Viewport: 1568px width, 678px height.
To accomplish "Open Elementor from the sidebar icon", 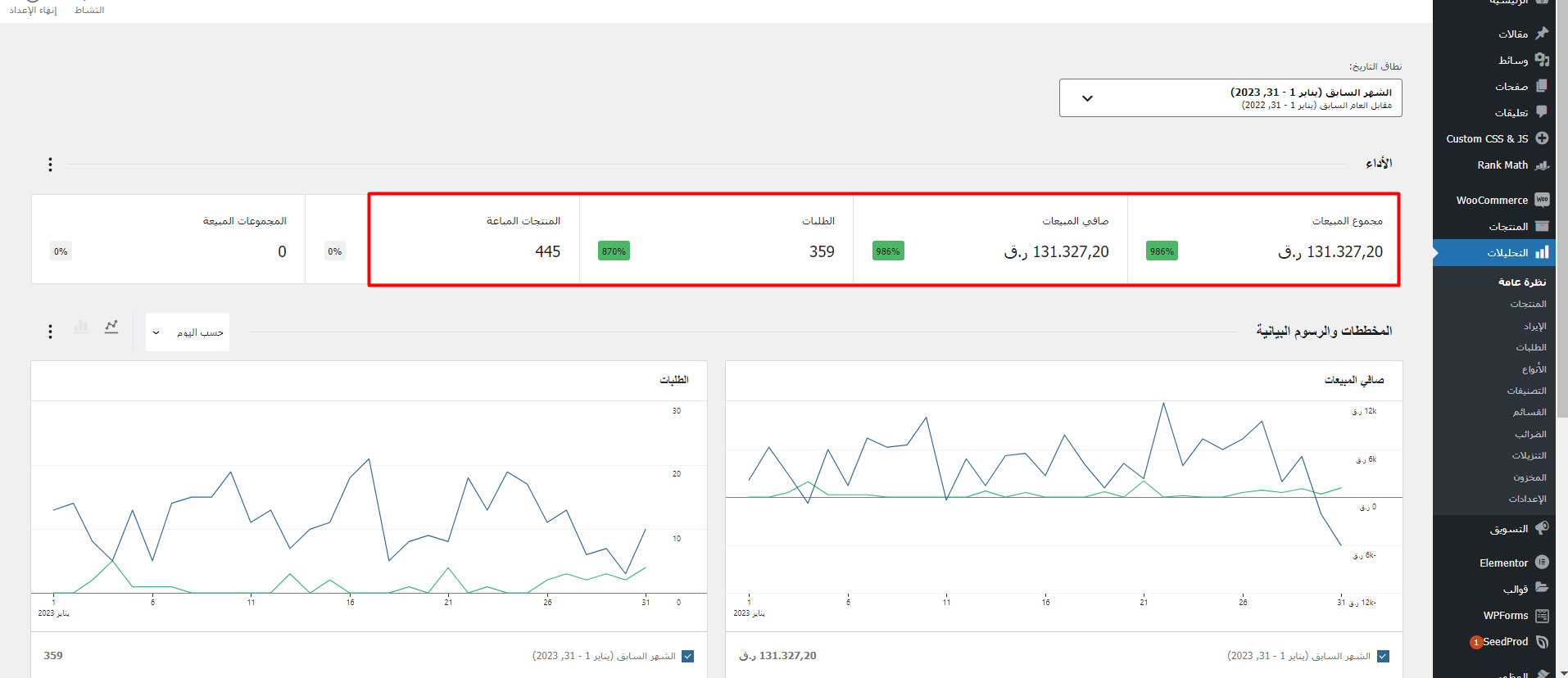I will point(1542,563).
